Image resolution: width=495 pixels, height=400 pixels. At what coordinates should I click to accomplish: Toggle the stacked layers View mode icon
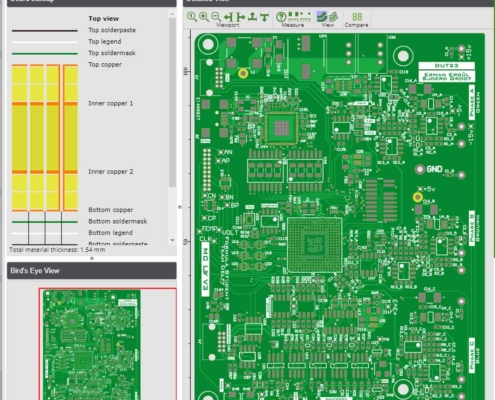tap(333, 16)
